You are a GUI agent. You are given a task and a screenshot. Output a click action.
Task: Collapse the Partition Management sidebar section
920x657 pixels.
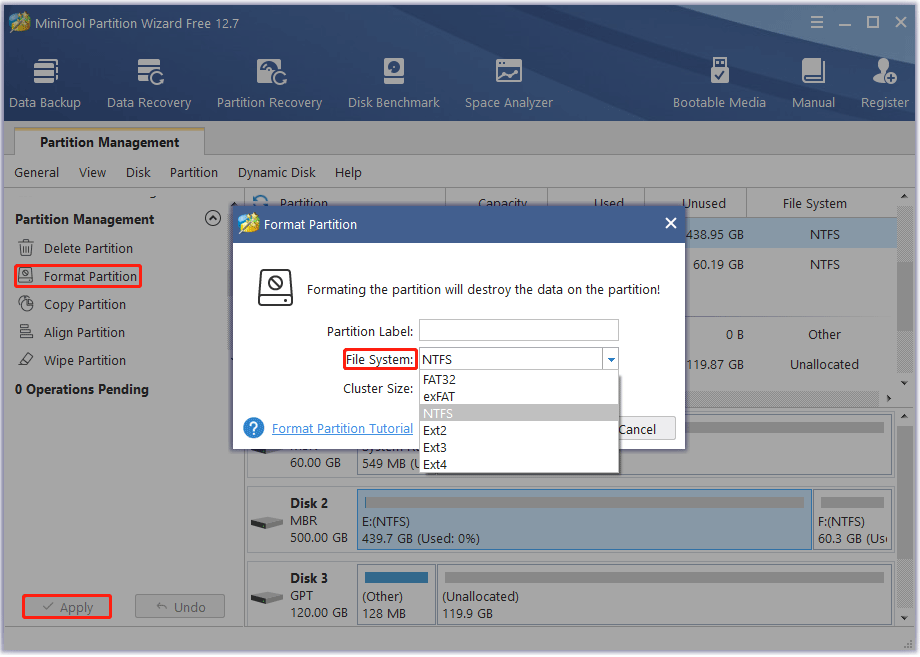pyautogui.click(x=213, y=219)
